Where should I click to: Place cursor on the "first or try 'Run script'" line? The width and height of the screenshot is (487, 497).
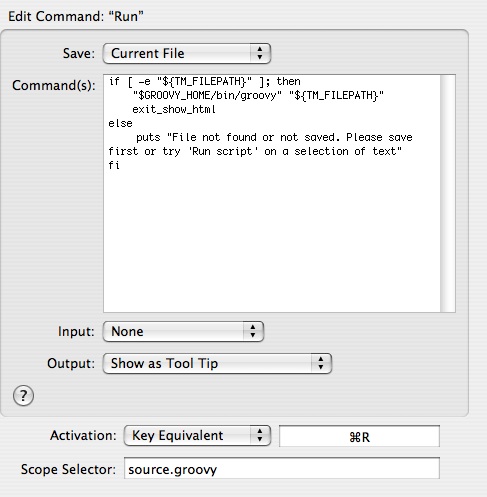pos(255,151)
